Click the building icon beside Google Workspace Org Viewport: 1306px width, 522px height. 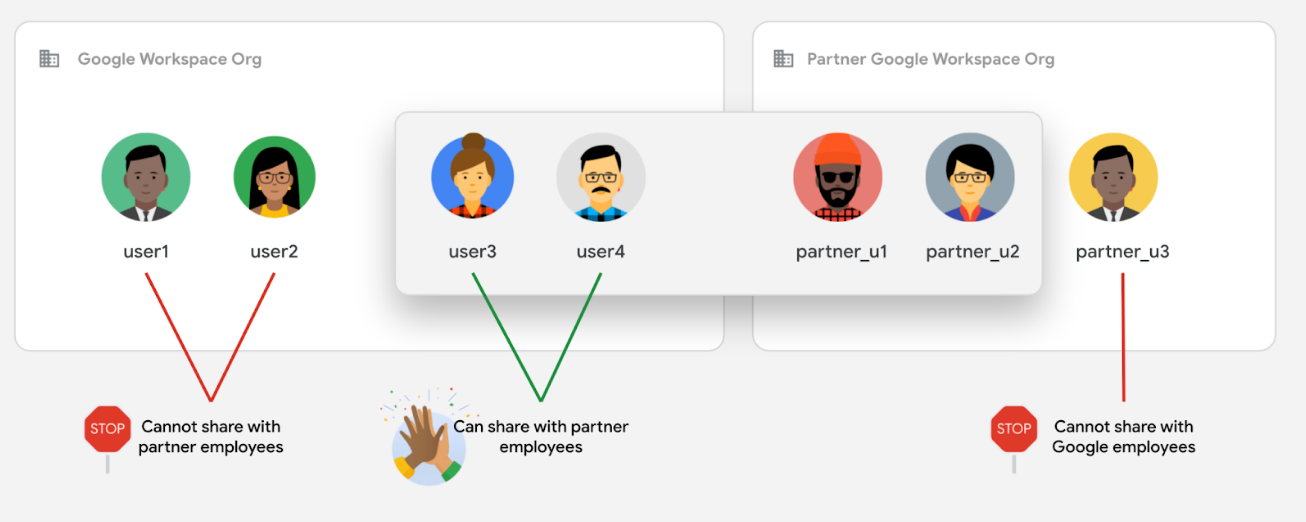click(49, 59)
